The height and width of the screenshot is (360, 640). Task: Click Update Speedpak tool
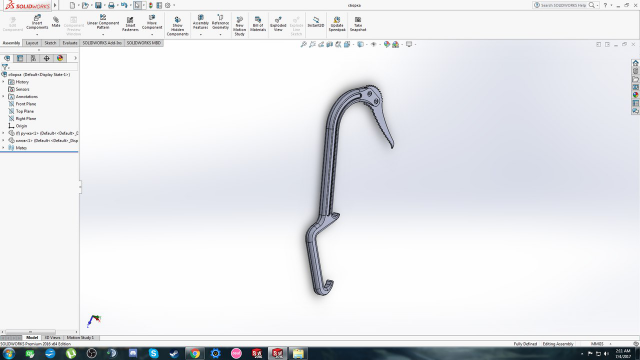point(337,24)
